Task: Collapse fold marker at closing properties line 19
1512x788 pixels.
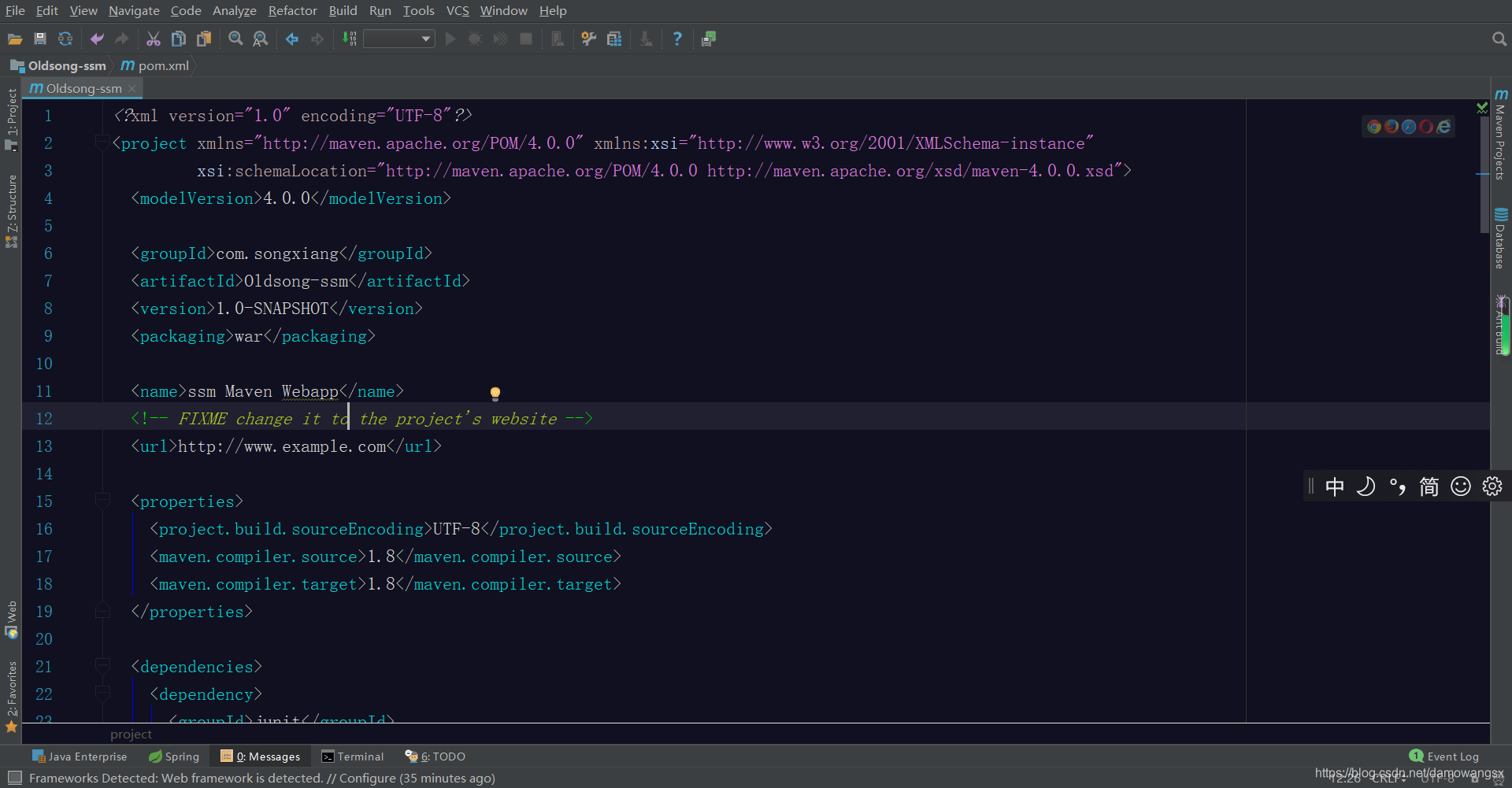Action: [x=102, y=611]
